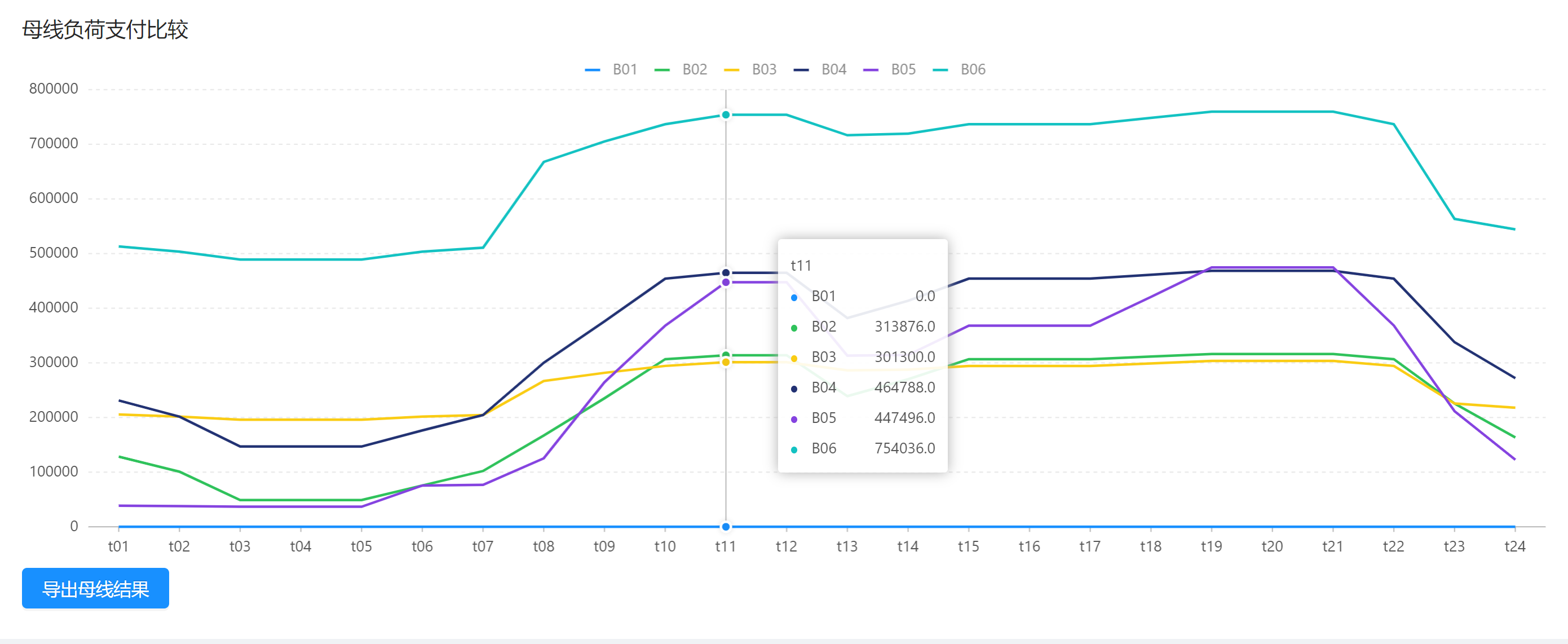Click the t15 x-axis label

point(969,546)
